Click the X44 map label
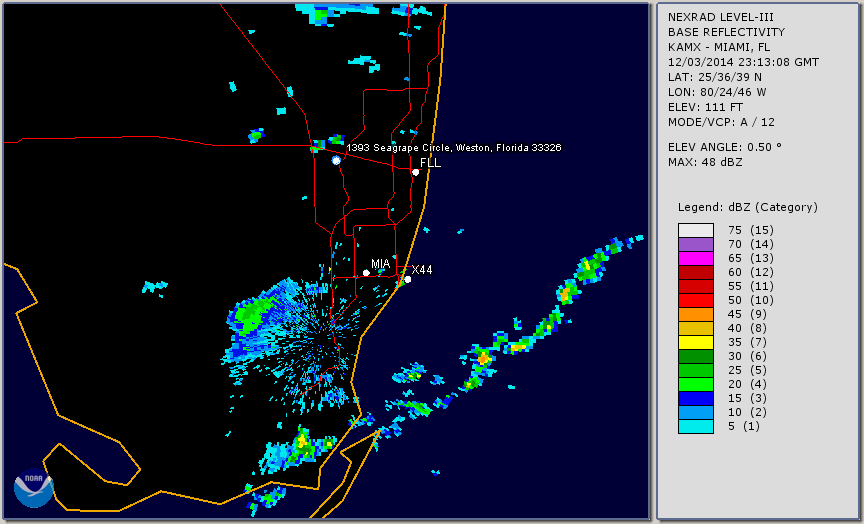864x524 pixels. (422, 269)
